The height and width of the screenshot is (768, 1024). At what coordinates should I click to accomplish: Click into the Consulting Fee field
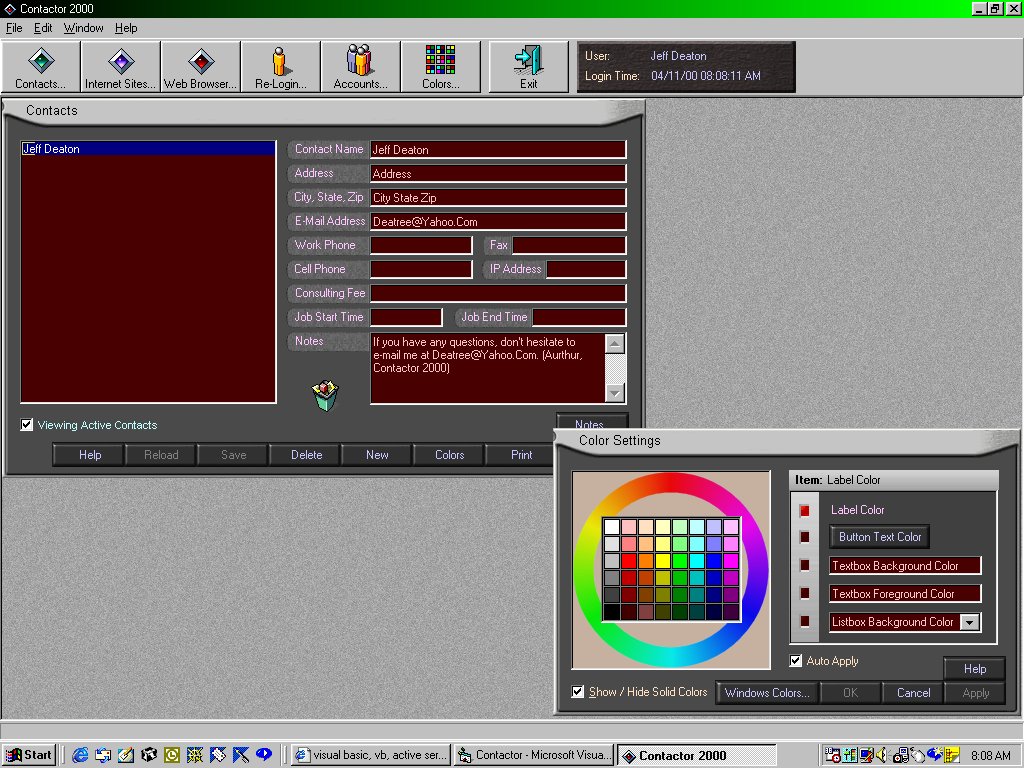498,293
